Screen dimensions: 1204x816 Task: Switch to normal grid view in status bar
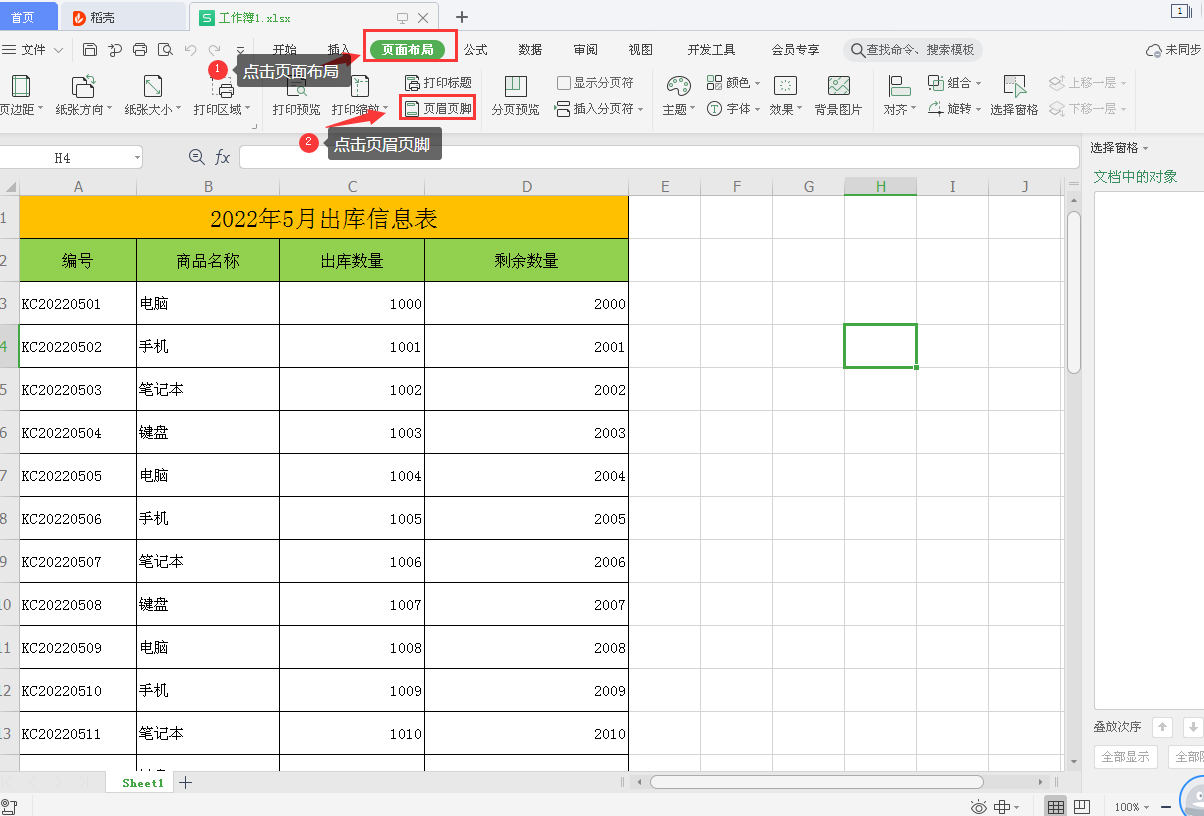tap(1056, 806)
